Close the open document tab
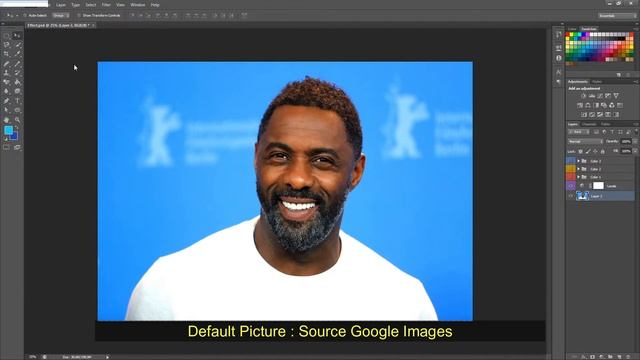This screenshot has height=360, width=640. click(93, 25)
